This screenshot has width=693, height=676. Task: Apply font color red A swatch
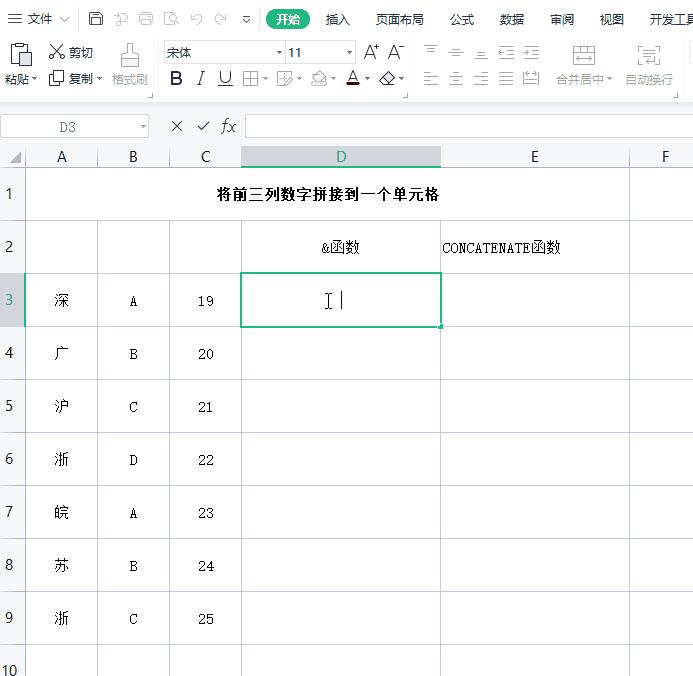point(353,78)
